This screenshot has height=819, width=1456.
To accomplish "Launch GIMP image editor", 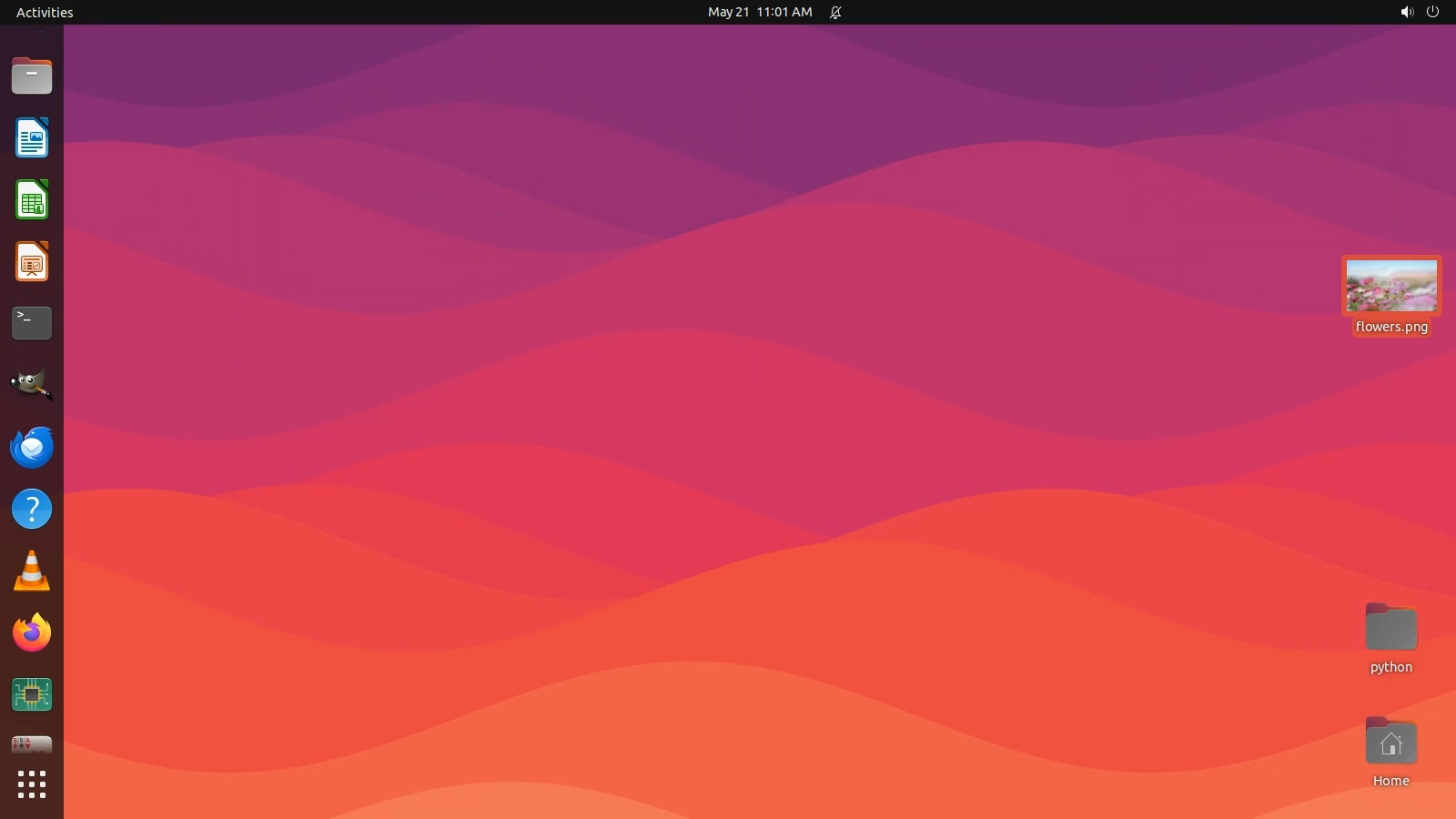I will pyautogui.click(x=32, y=385).
